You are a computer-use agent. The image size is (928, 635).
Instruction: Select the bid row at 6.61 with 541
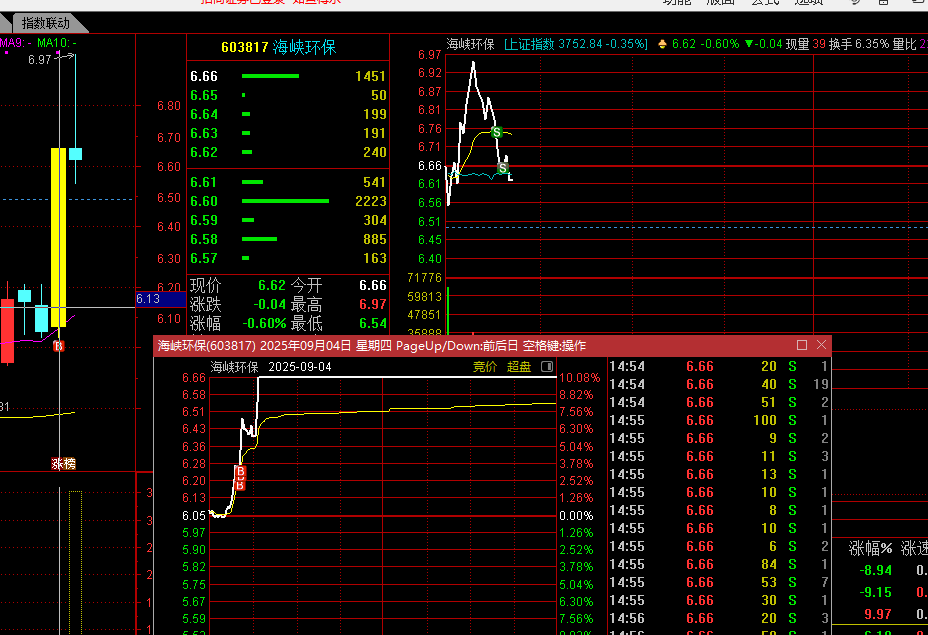click(x=288, y=182)
